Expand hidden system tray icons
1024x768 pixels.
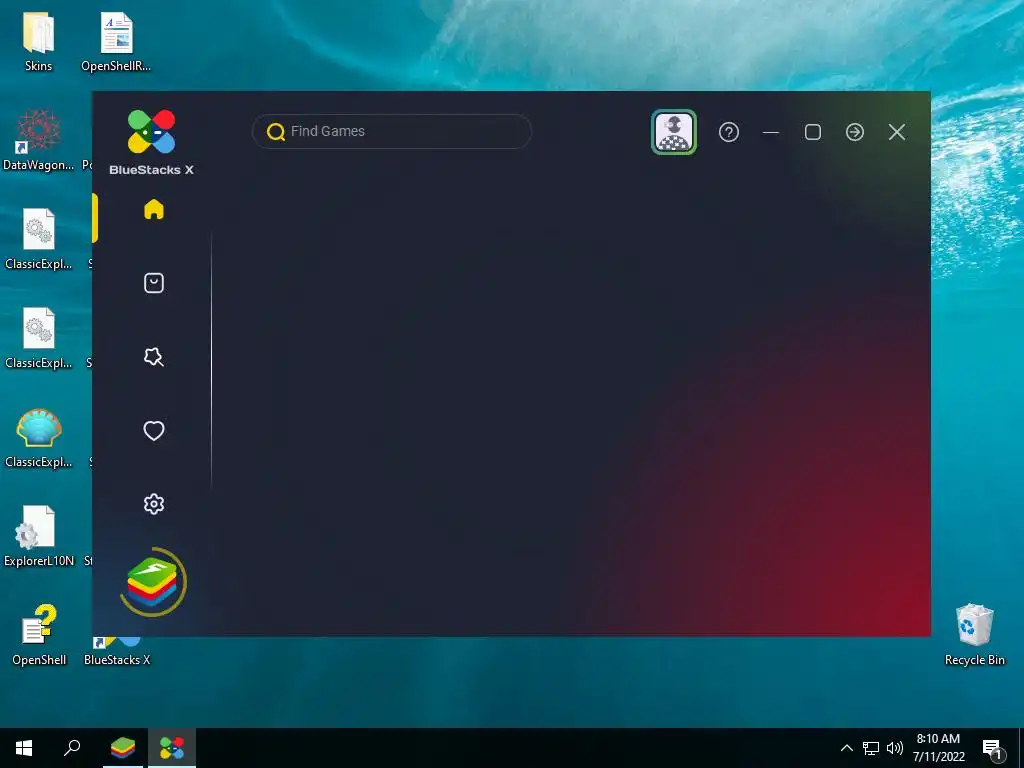point(846,748)
